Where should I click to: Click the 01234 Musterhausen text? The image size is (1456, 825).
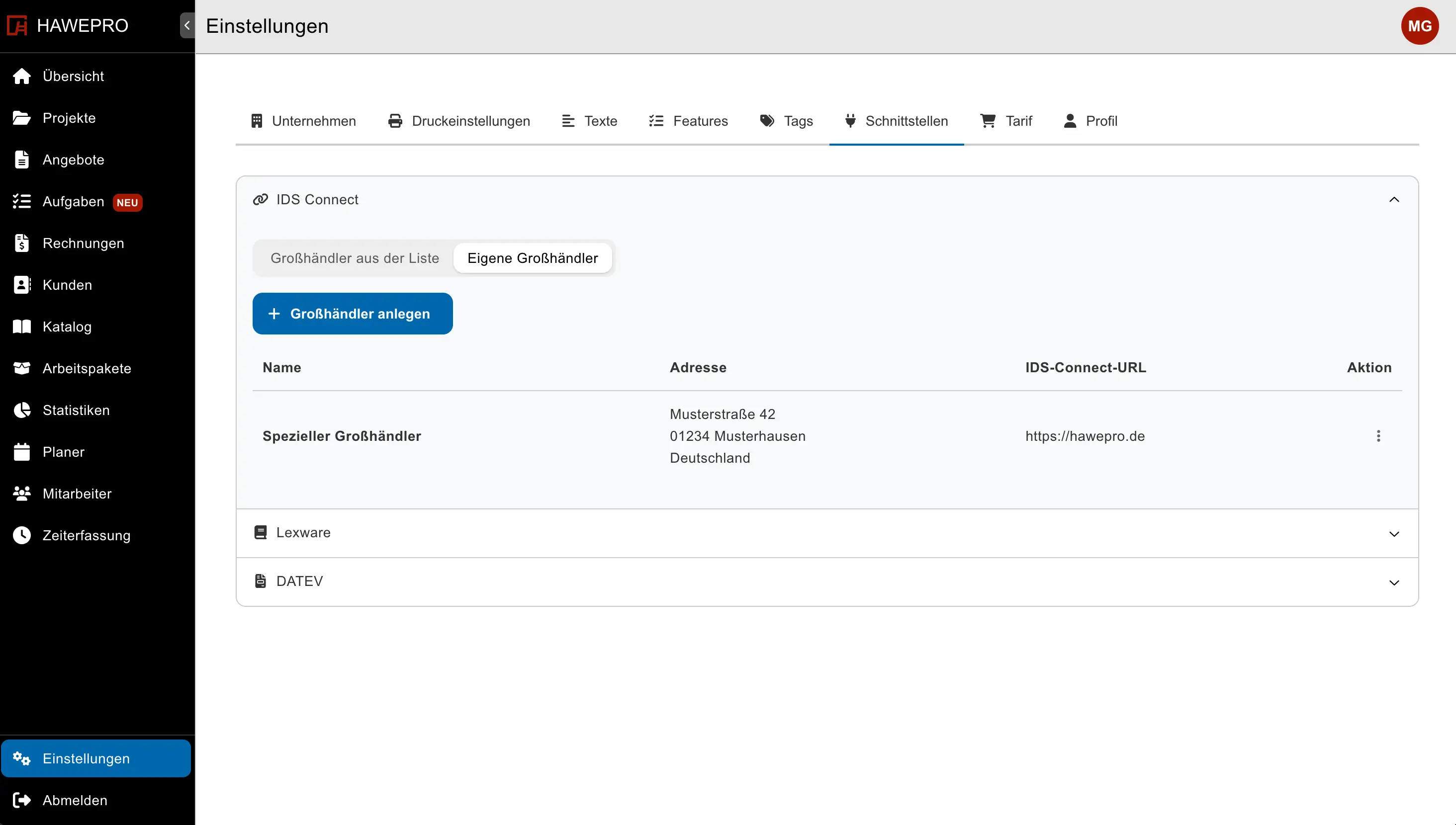737,436
